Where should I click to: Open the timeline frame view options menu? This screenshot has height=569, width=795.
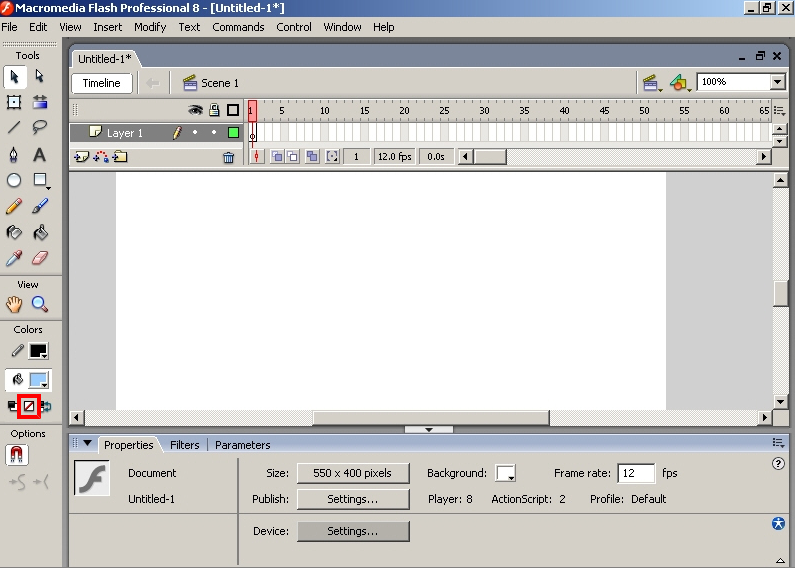[x=780, y=111]
